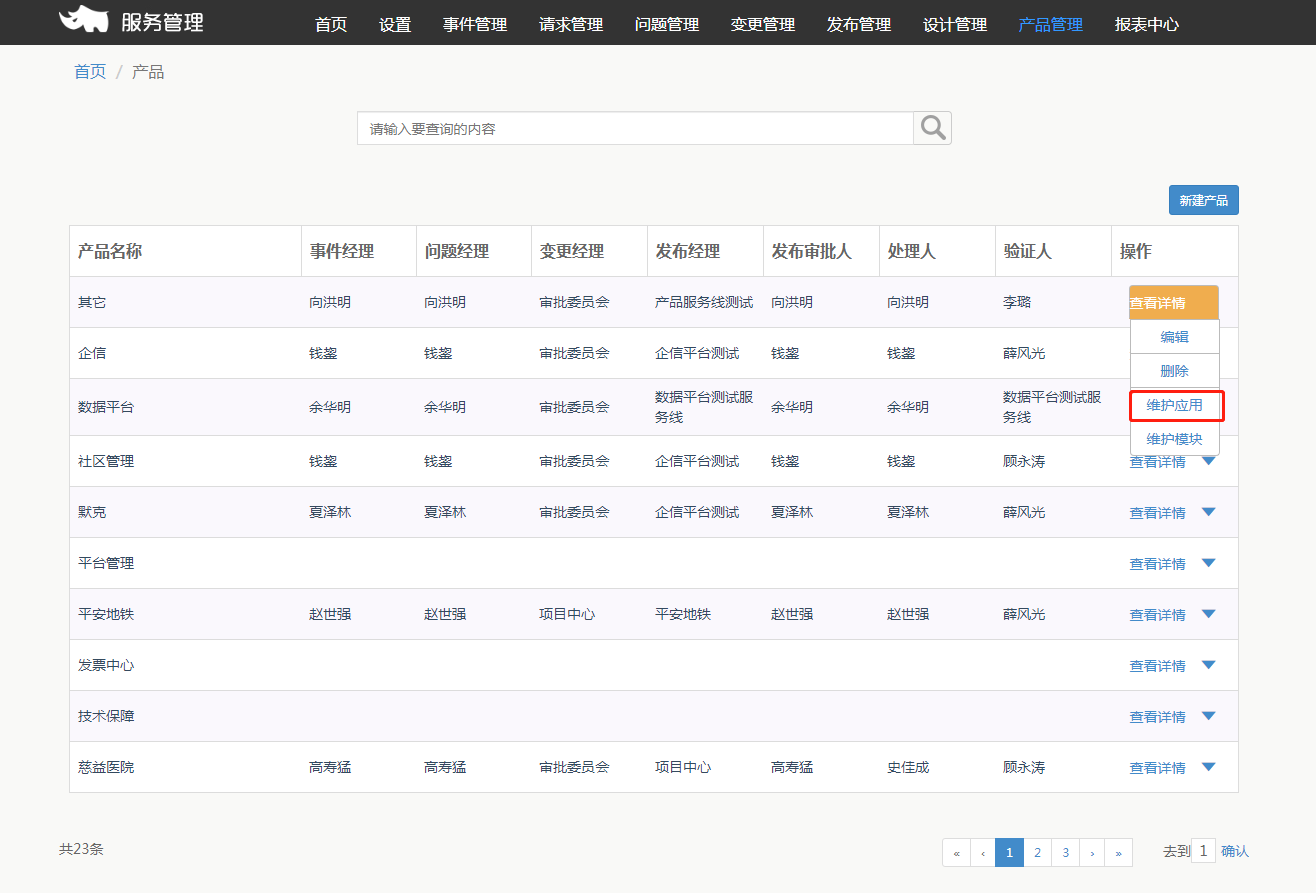The height and width of the screenshot is (893, 1316).
Task: Go to last page with » button
Action: point(1118,853)
